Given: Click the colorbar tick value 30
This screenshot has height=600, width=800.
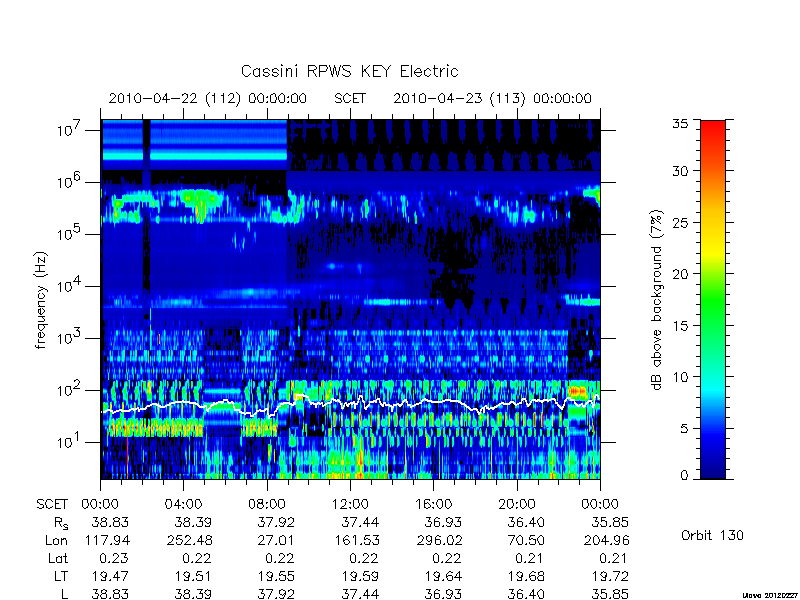Looking at the screenshot, I should (x=680, y=170).
